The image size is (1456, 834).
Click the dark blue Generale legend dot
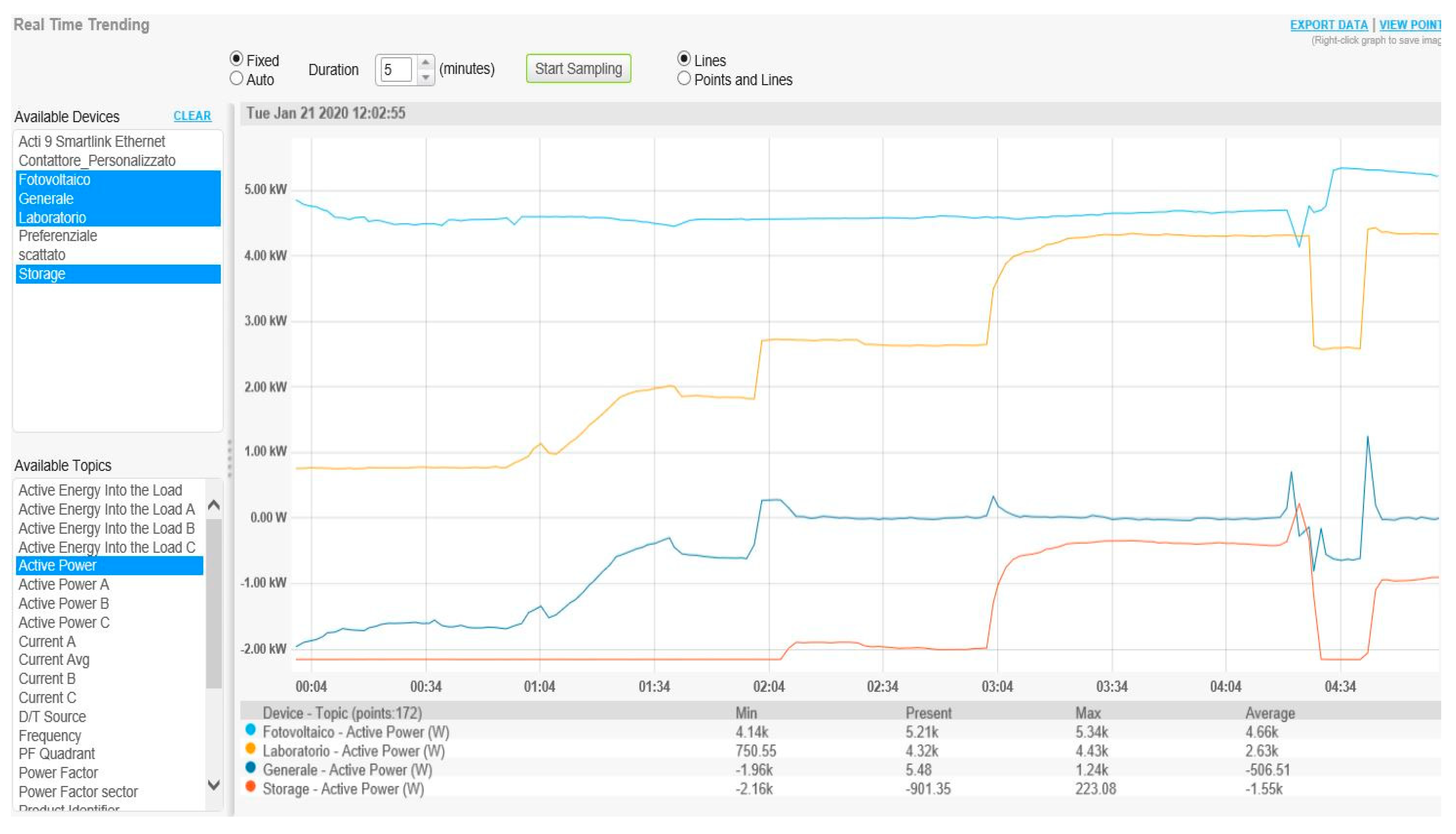pos(250,768)
